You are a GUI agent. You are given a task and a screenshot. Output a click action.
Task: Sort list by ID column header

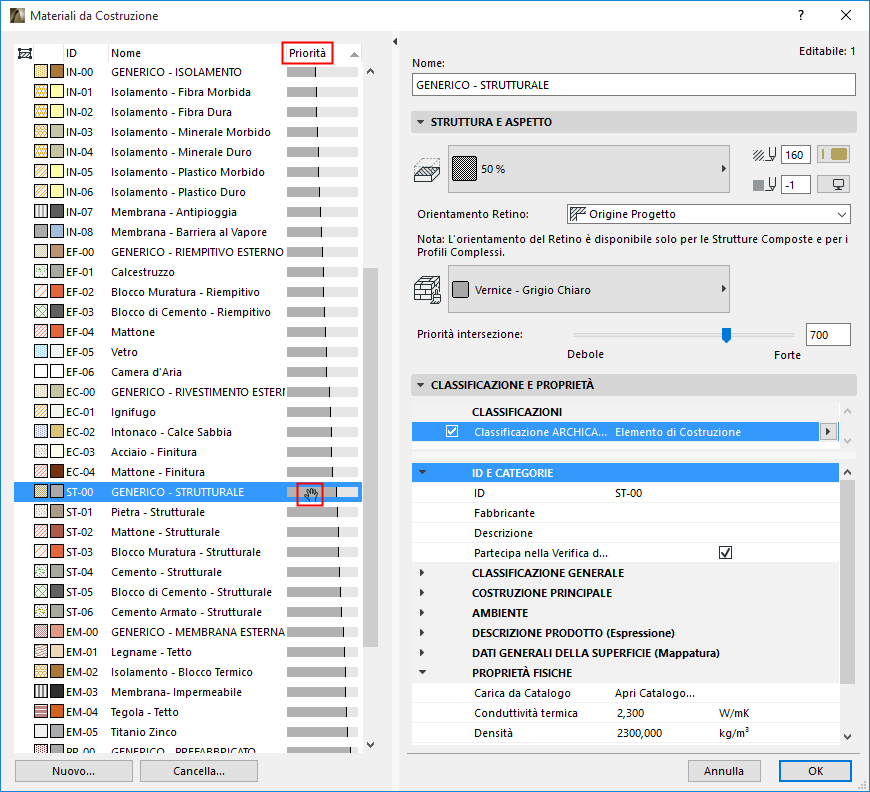tap(72, 53)
